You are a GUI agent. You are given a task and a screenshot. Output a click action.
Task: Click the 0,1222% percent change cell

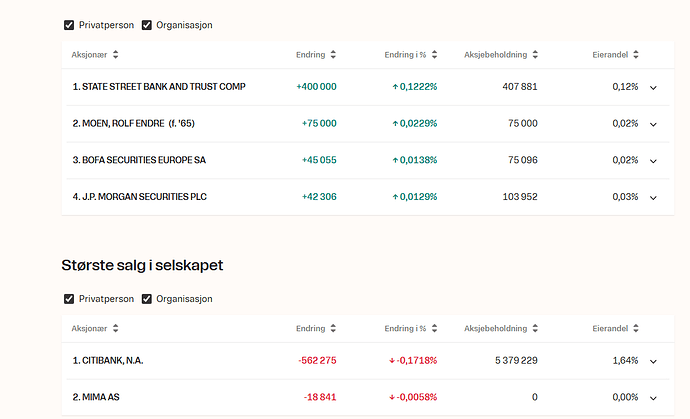coord(415,87)
